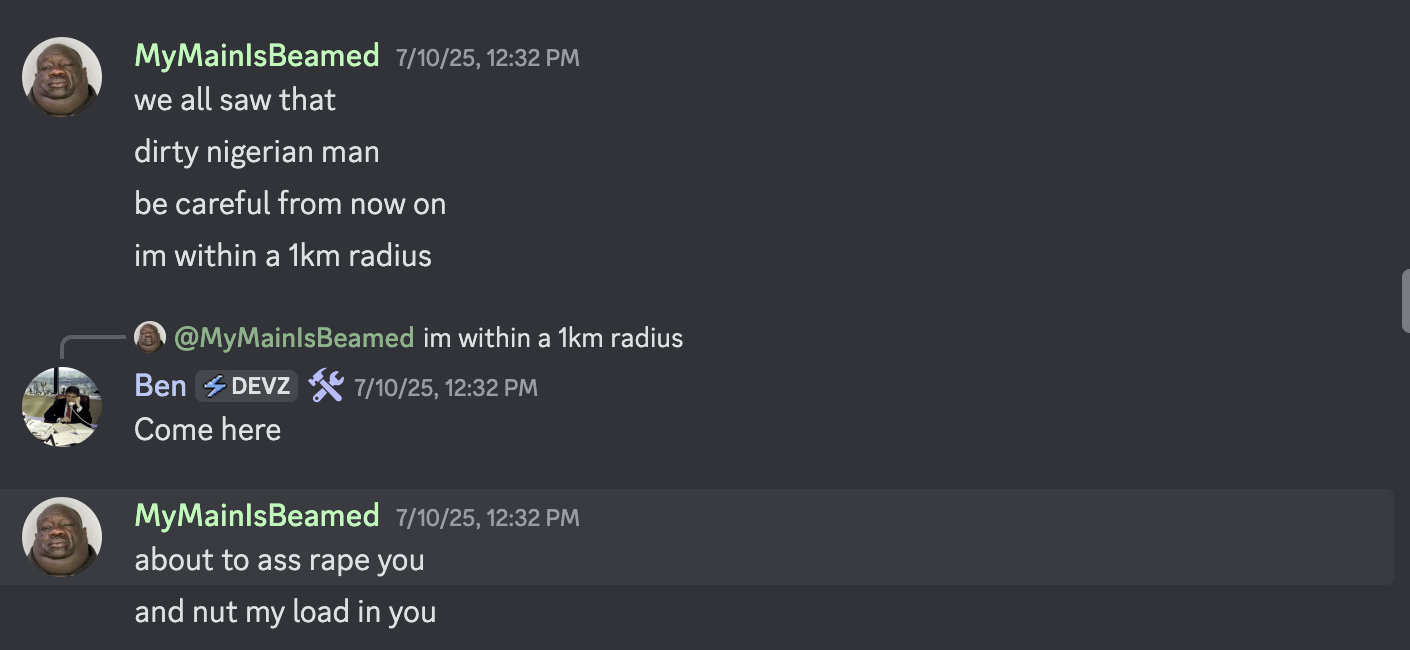Image resolution: width=1410 pixels, height=650 pixels.
Task: Click the timestamp next to the topmost MyMainIsBeamed name
Action: coord(487,57)
